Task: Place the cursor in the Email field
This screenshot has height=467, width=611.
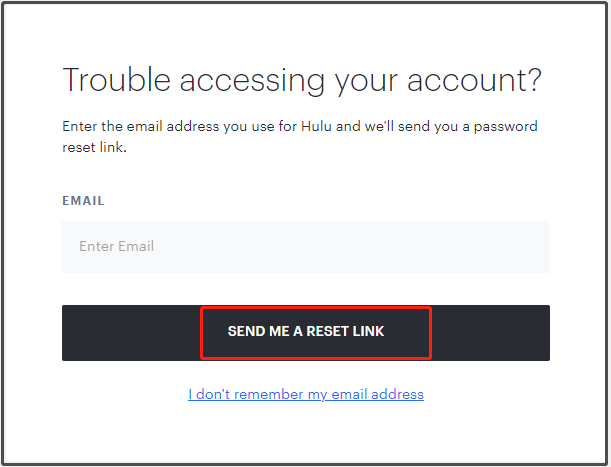Action: click(306, 247)
